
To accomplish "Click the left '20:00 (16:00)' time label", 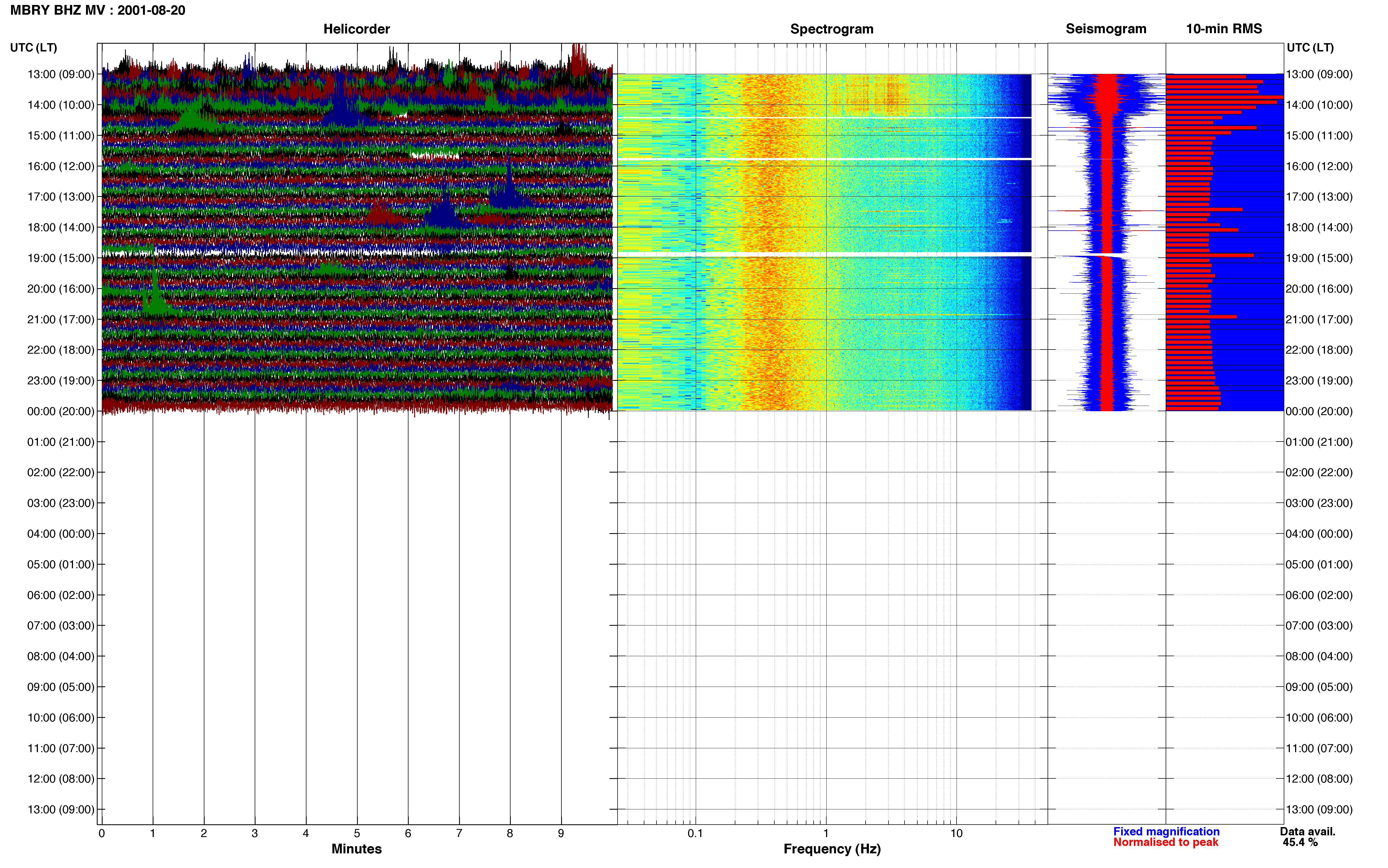I will coord(61,289).
